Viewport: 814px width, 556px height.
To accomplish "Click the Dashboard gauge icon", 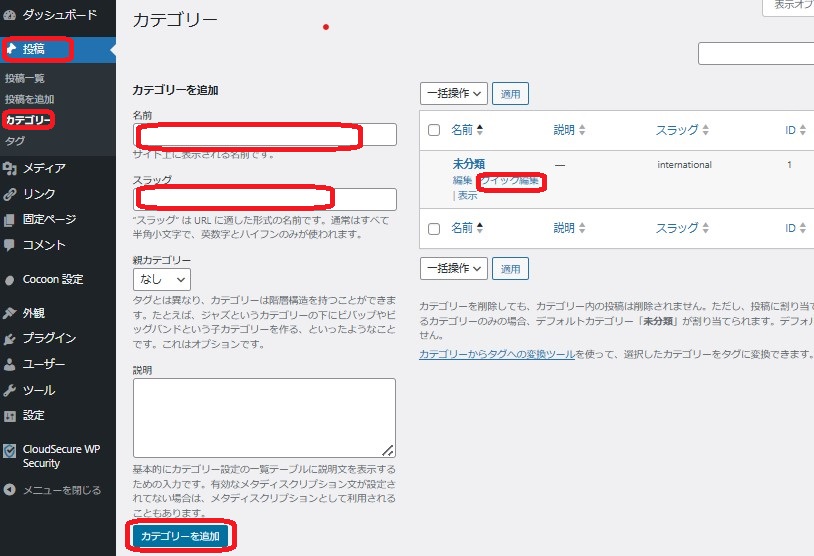I will tap(10, 15).
